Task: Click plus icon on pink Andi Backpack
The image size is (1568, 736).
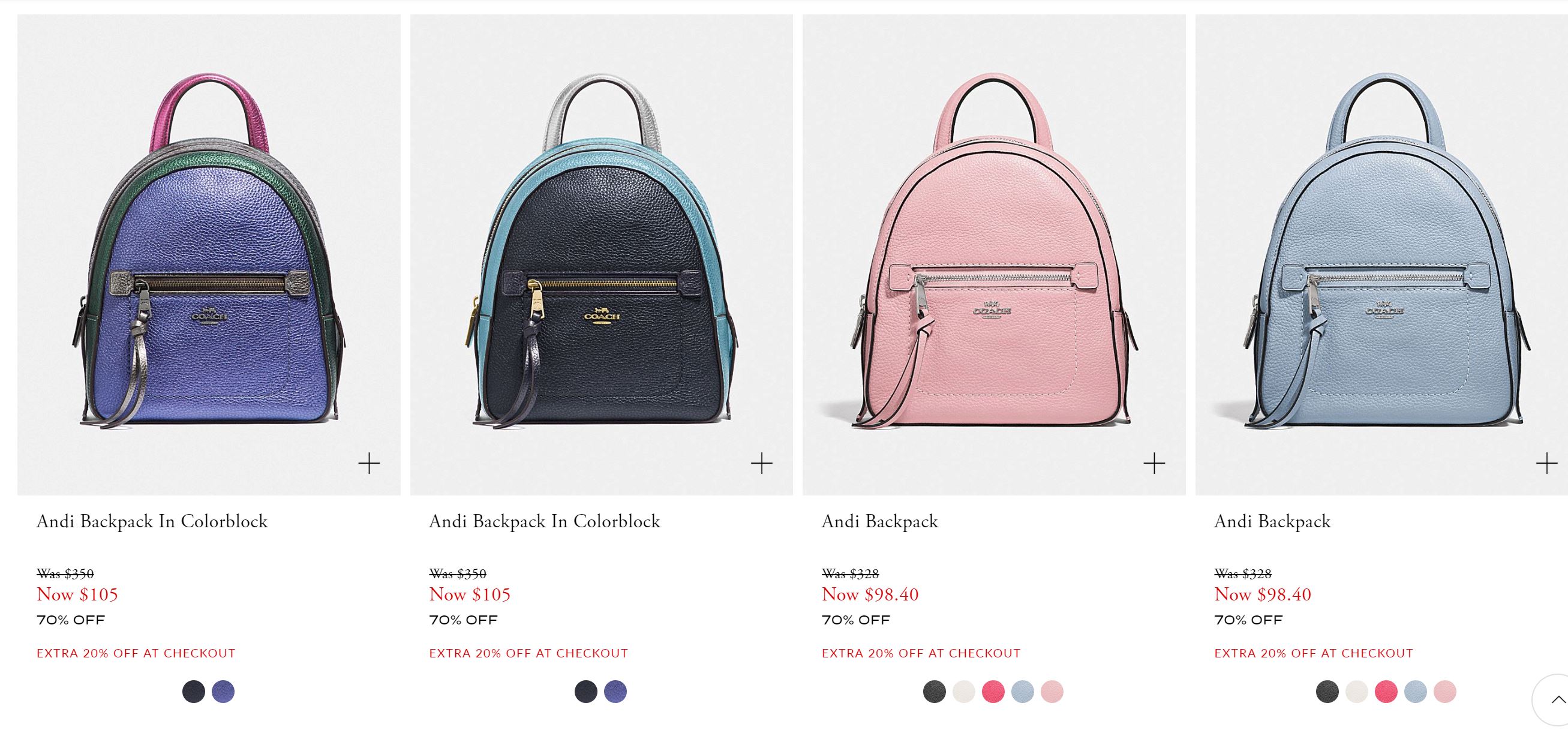Action: (x=1154, y=464)
